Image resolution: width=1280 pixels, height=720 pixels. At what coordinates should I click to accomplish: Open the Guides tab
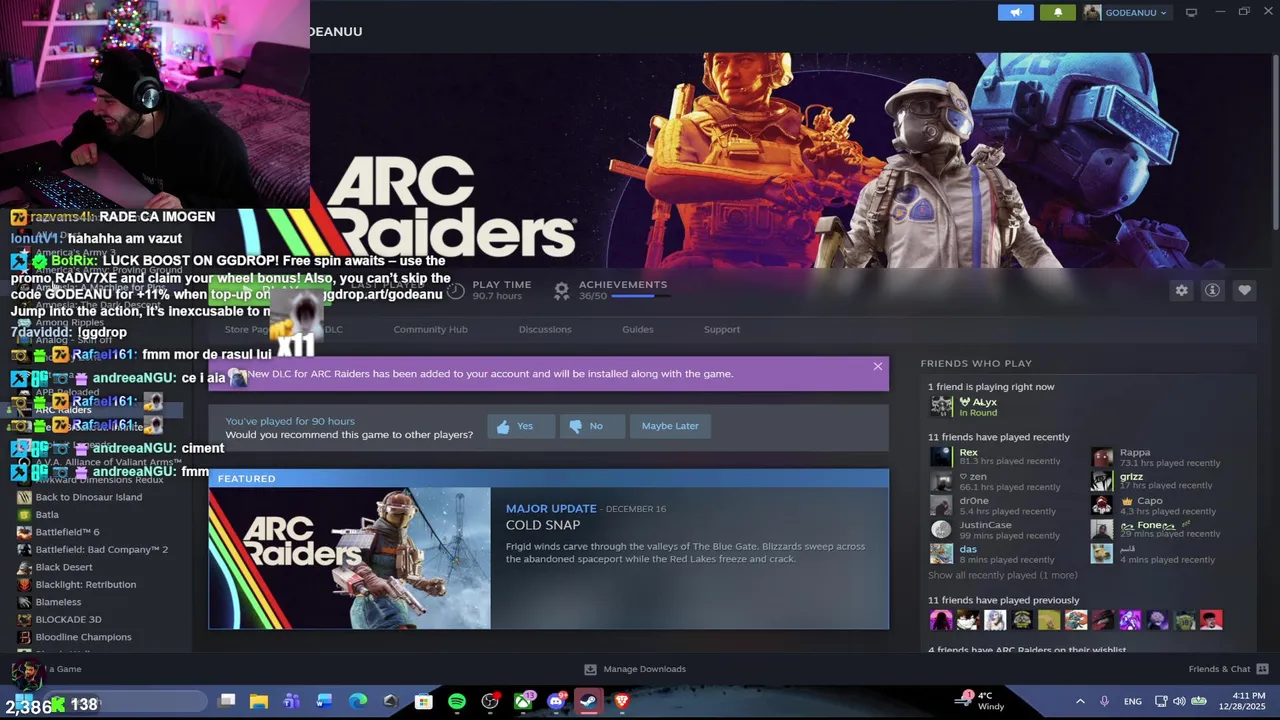click(x=638, y=329)
